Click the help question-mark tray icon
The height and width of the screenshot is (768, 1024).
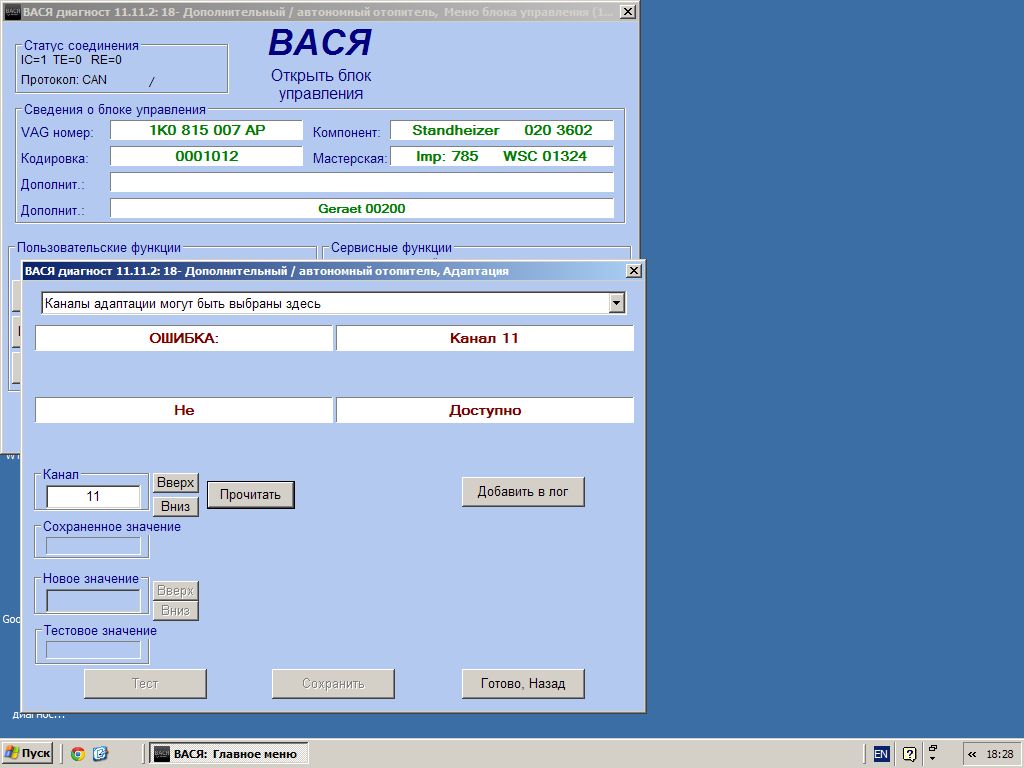tap(909, 754)
